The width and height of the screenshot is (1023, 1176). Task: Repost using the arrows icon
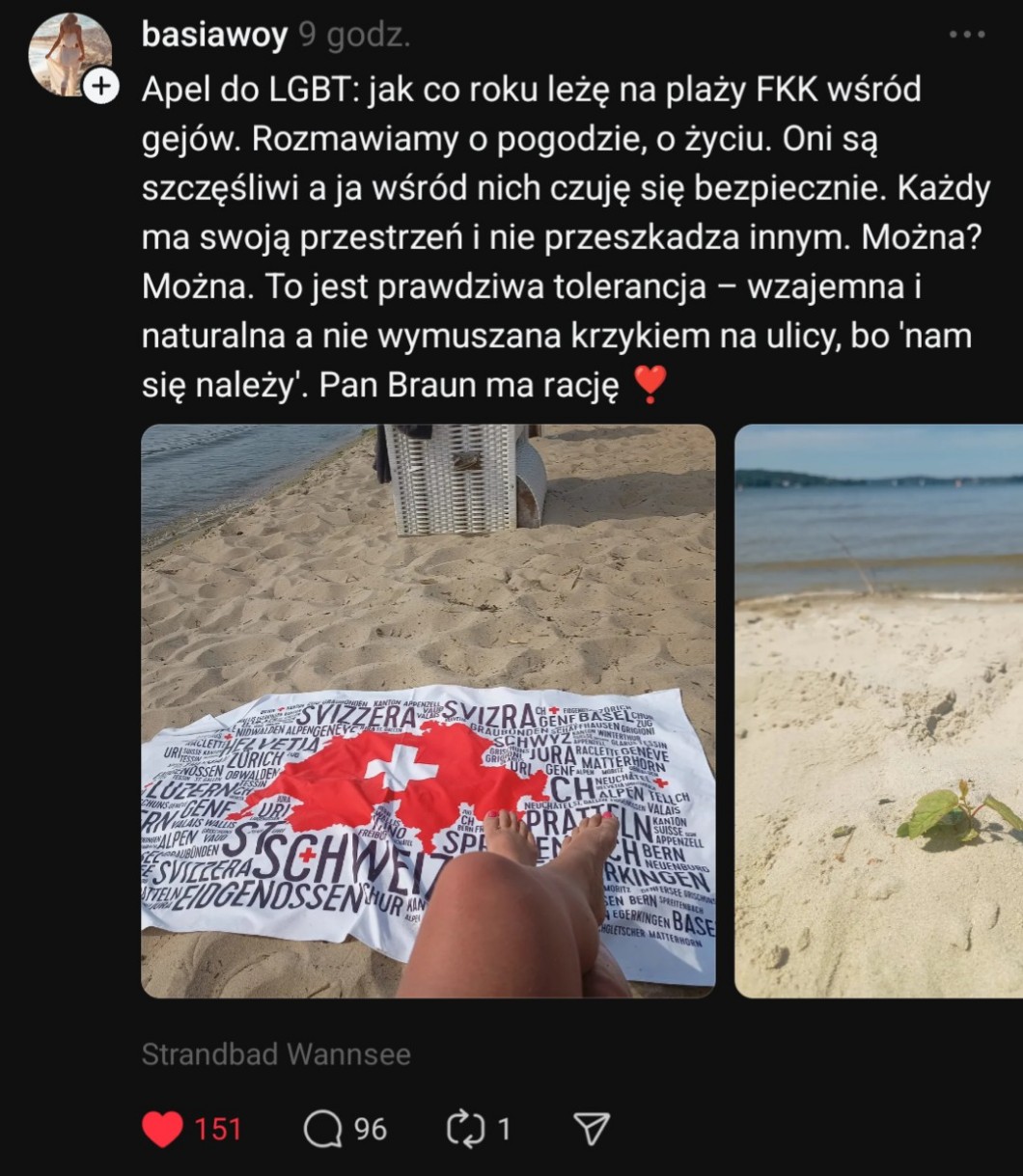[x=466, y=1129]
